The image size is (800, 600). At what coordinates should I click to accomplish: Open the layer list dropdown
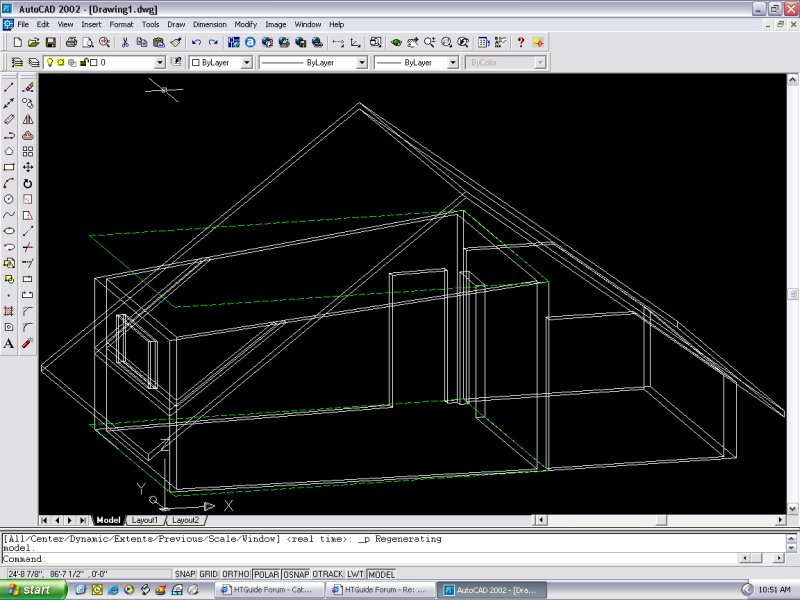click(x=159, y=62)
